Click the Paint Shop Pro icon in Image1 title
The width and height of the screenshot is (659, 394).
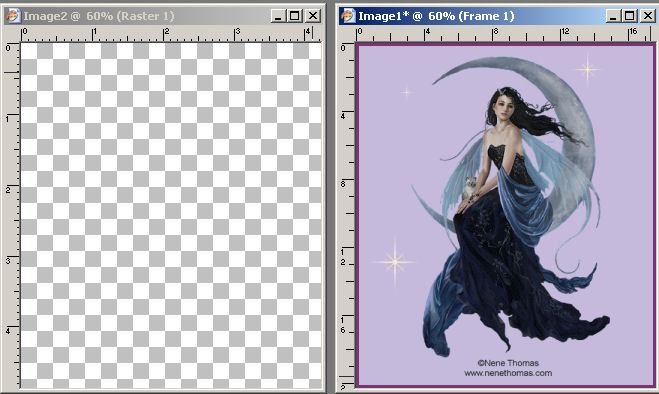point(348,16)
